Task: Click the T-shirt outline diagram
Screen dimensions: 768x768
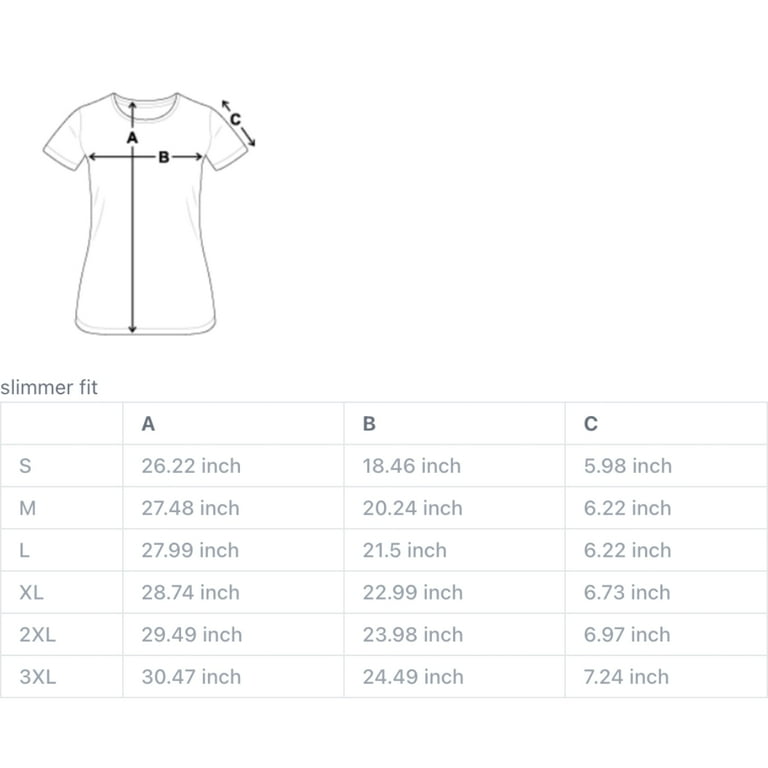Action: 148,214
